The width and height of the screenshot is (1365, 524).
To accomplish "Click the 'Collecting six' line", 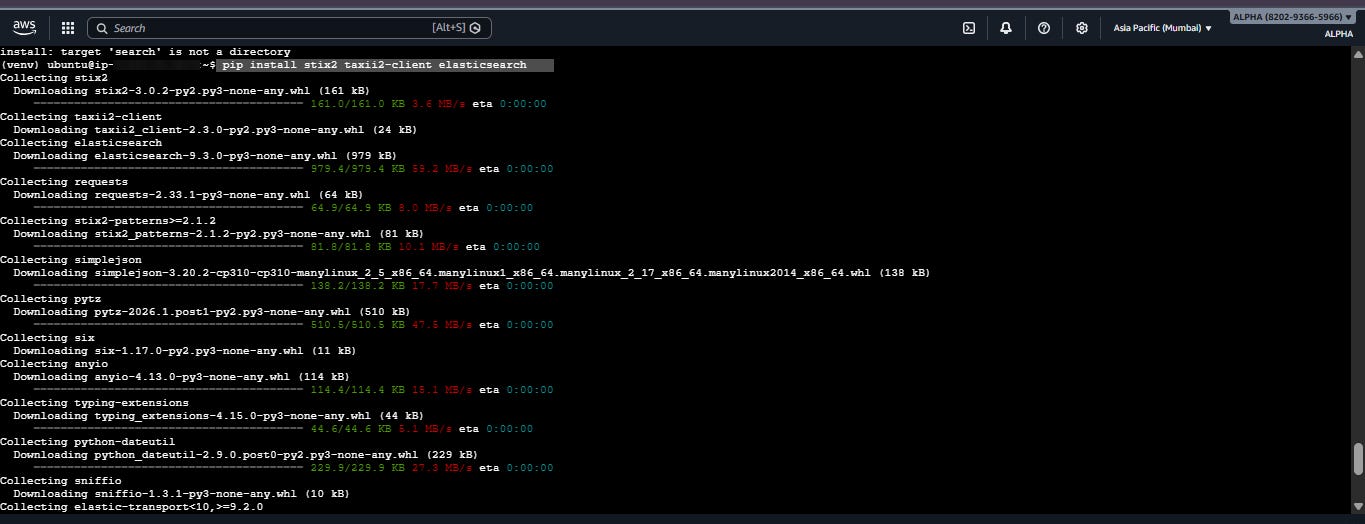I will 47,338.
